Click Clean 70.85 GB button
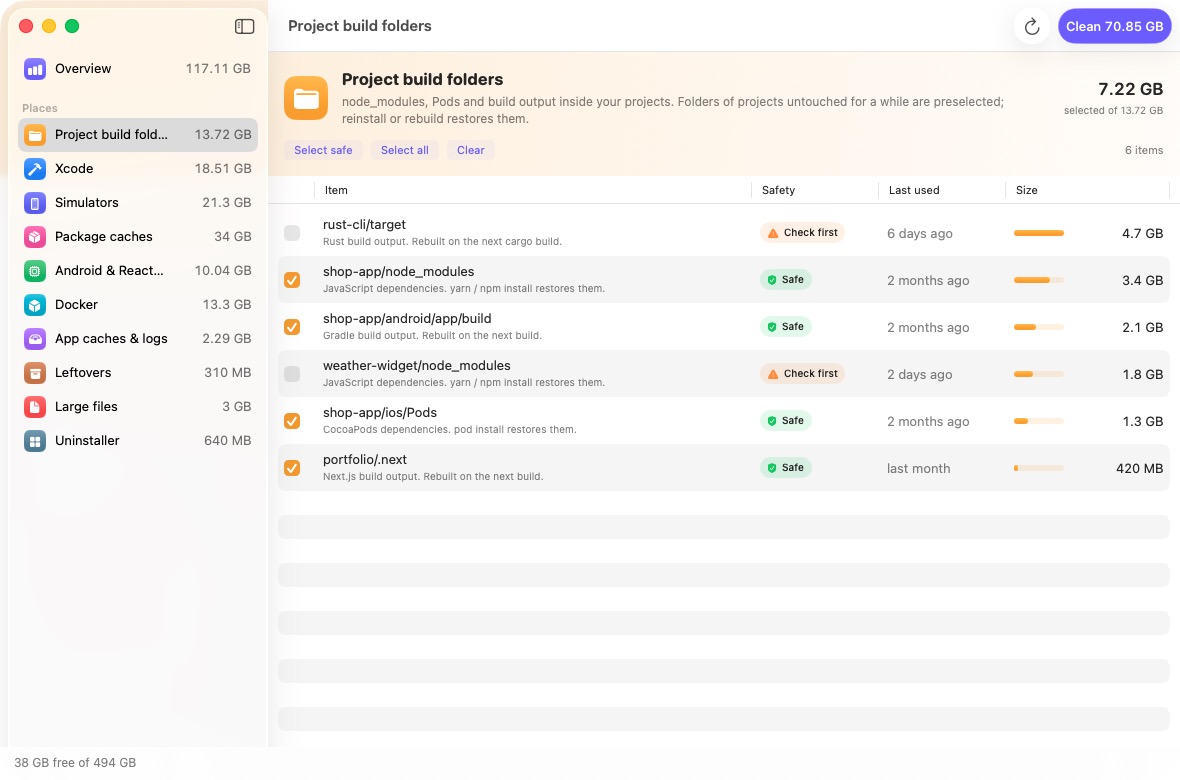The width and height of the screenshot is (1180, 780). (1114, 26)
